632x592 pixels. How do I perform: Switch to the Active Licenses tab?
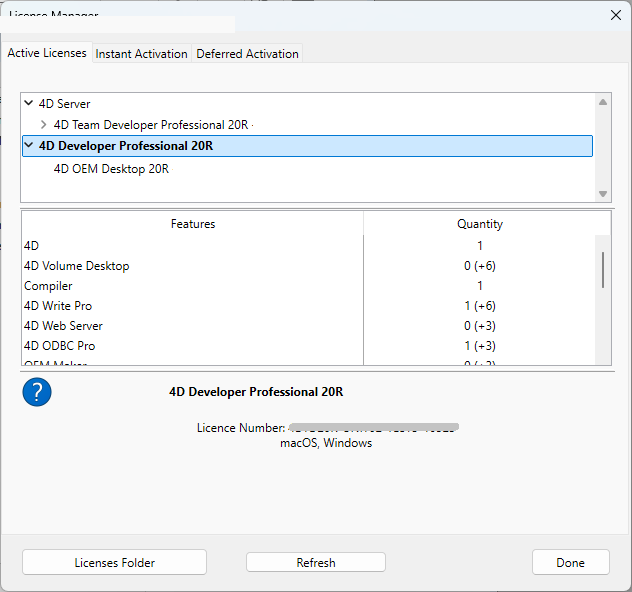[47, 53]
